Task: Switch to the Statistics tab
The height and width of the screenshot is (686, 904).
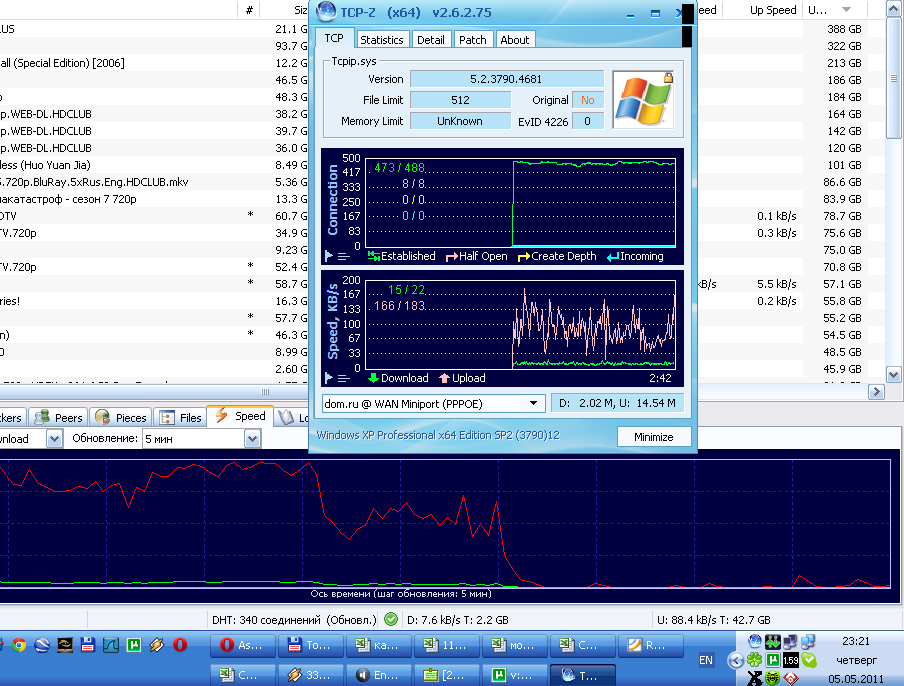Action: [381, 40]
